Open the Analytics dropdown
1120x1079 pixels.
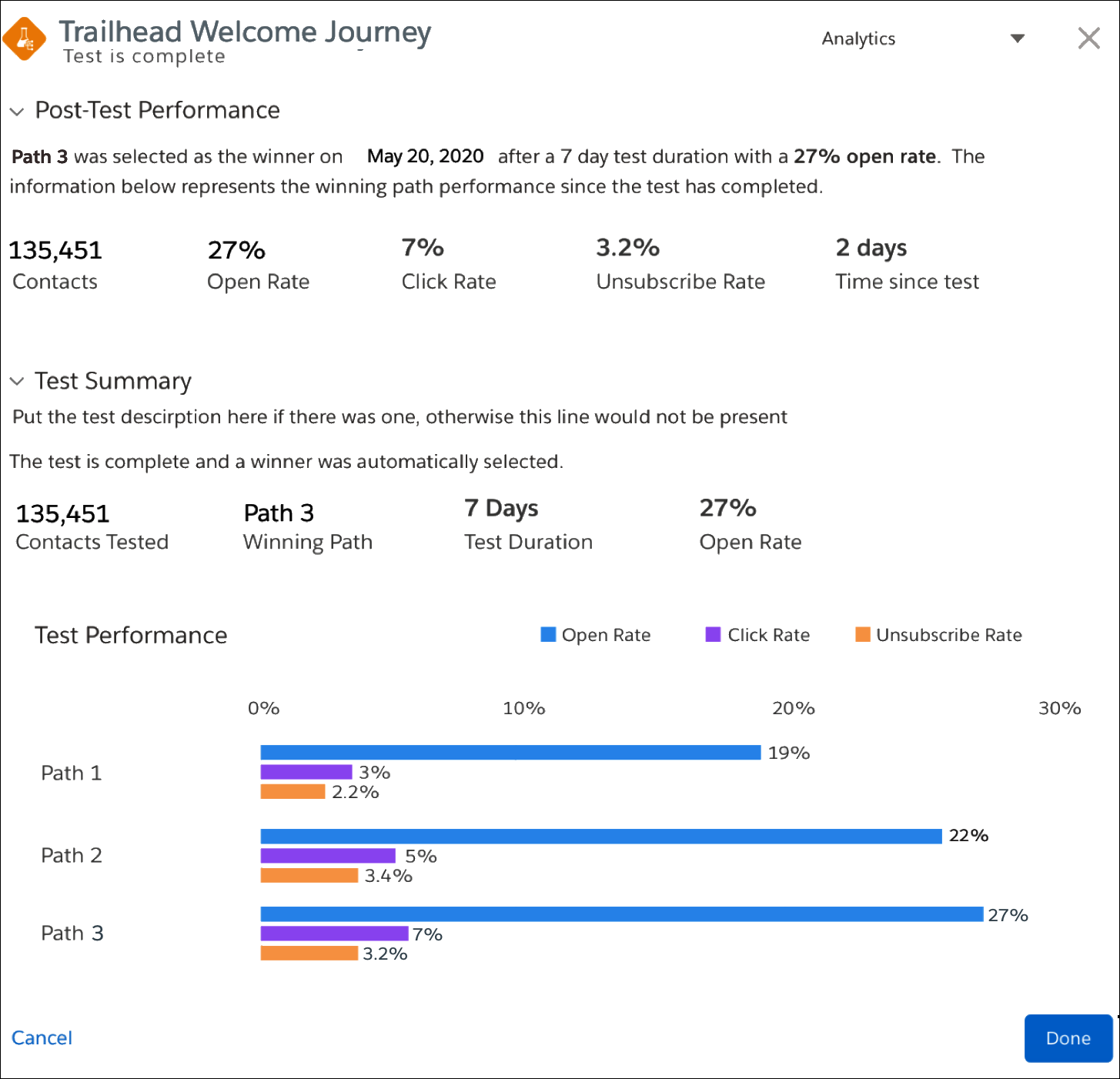pos(923,38)
